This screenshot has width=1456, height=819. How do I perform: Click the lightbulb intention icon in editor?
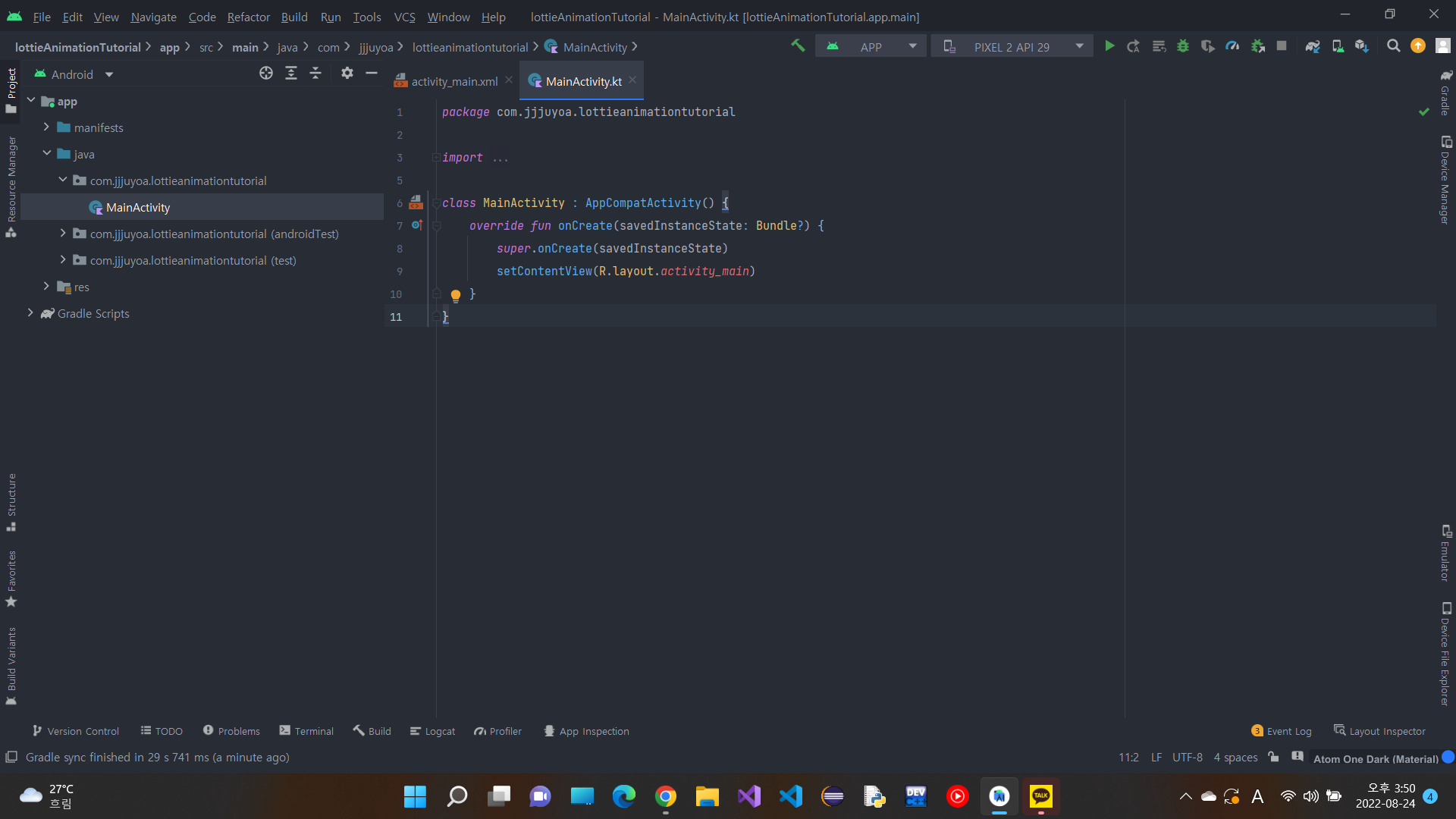(456, 295)
